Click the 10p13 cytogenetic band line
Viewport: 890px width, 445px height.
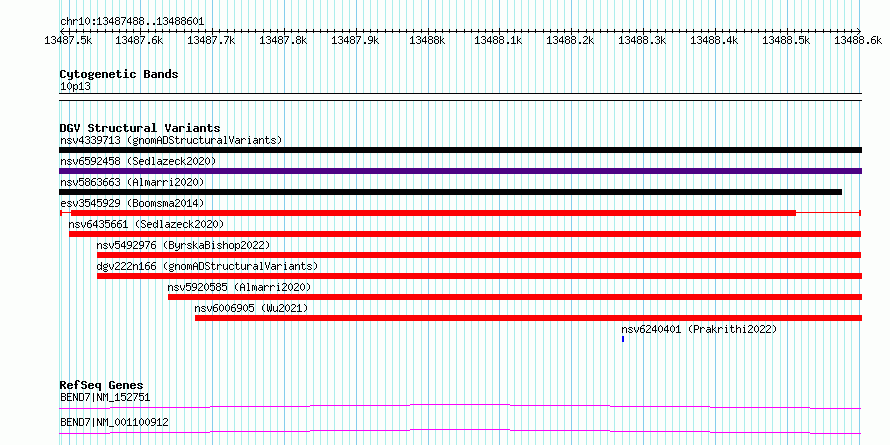[460, 97]
